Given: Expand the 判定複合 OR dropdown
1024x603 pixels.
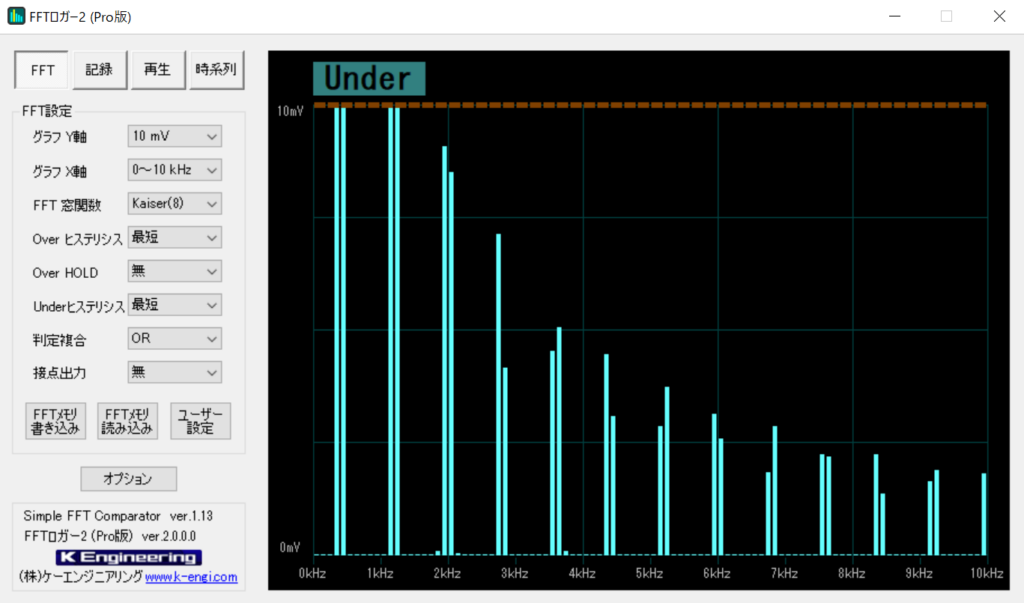Looking at the screenshot, I should [x=175, y=339].
